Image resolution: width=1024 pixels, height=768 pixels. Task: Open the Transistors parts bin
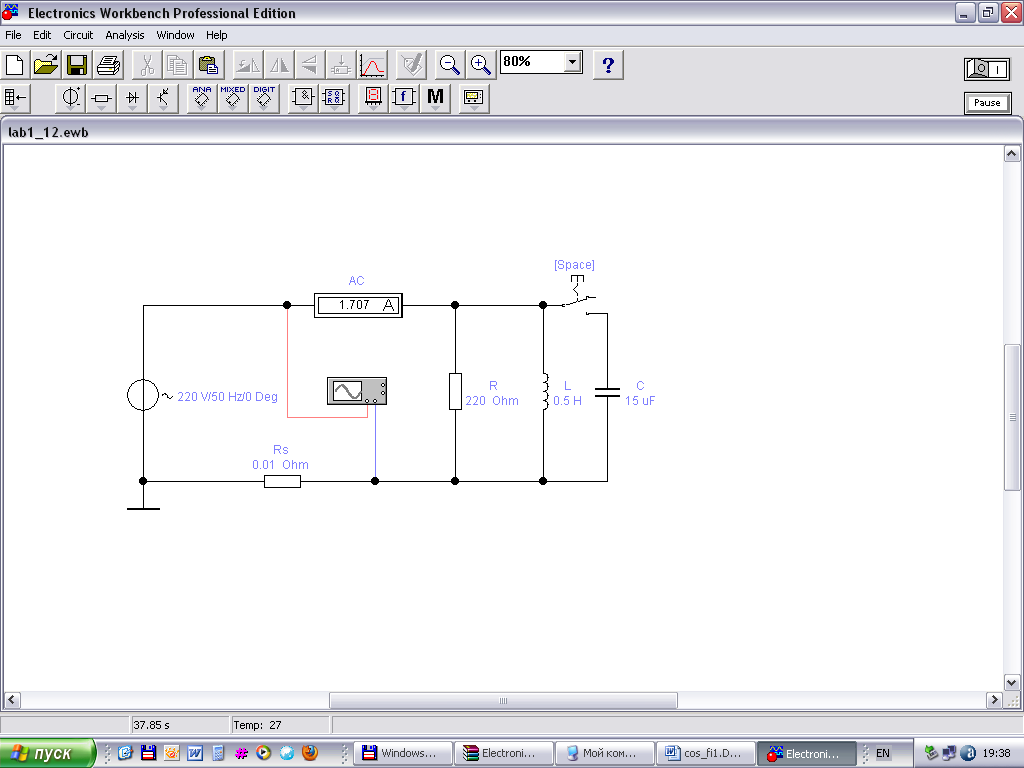coord(163,98)
